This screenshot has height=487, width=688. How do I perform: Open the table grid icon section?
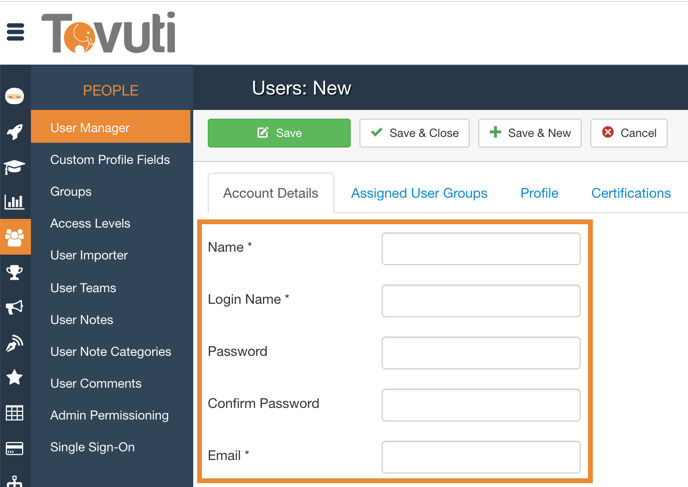coord(15,413)
